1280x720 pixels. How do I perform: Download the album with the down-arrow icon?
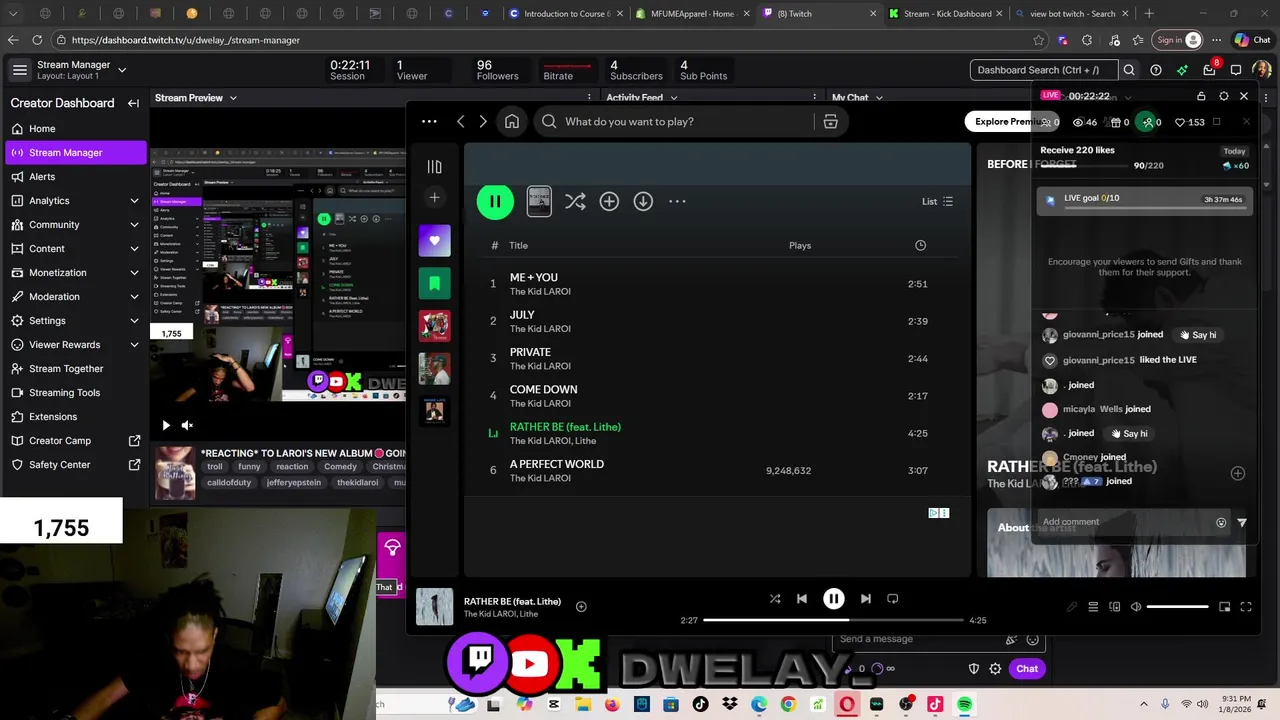point(643,201)
